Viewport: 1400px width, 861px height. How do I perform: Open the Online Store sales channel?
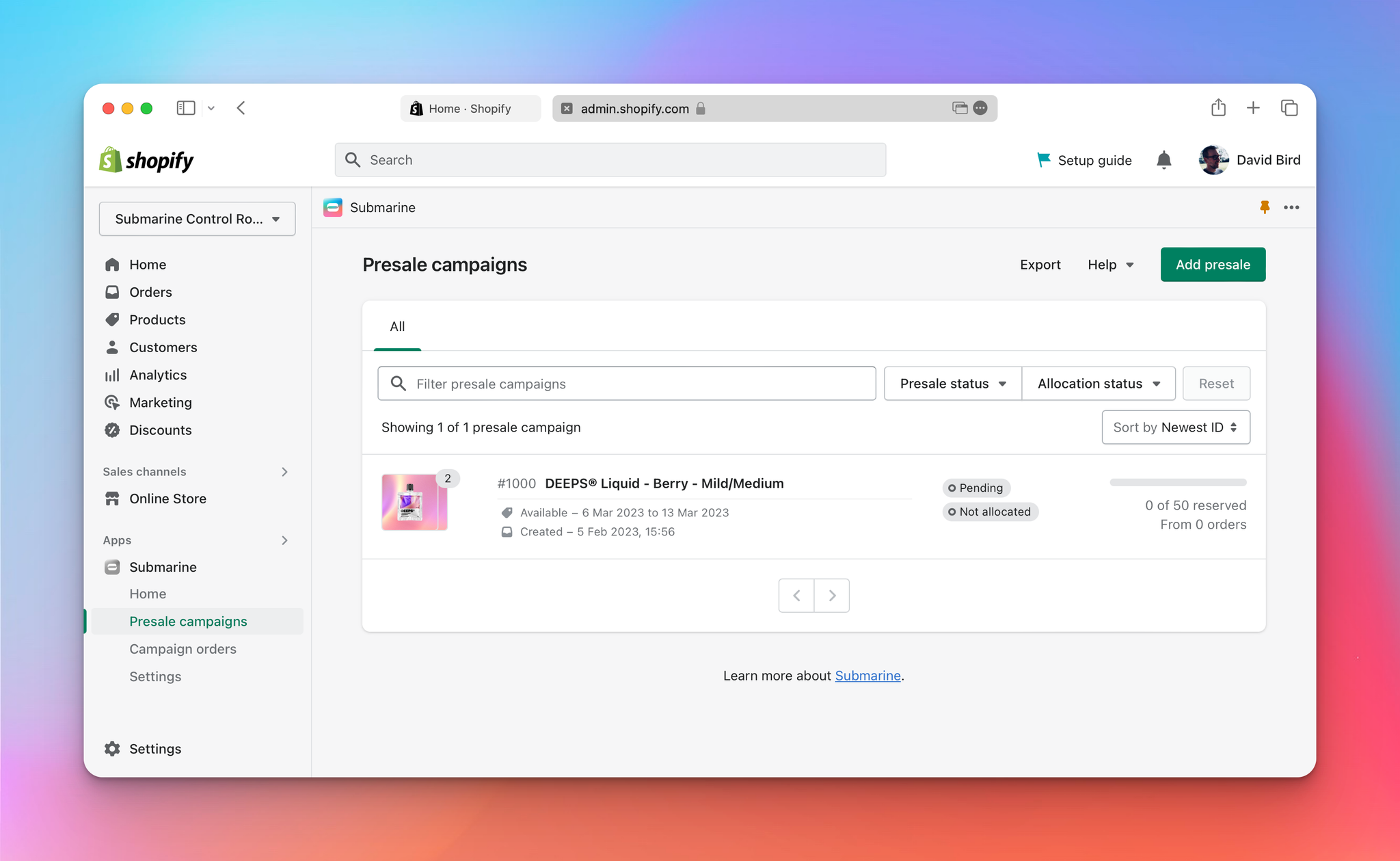click(x=167, y=499)
